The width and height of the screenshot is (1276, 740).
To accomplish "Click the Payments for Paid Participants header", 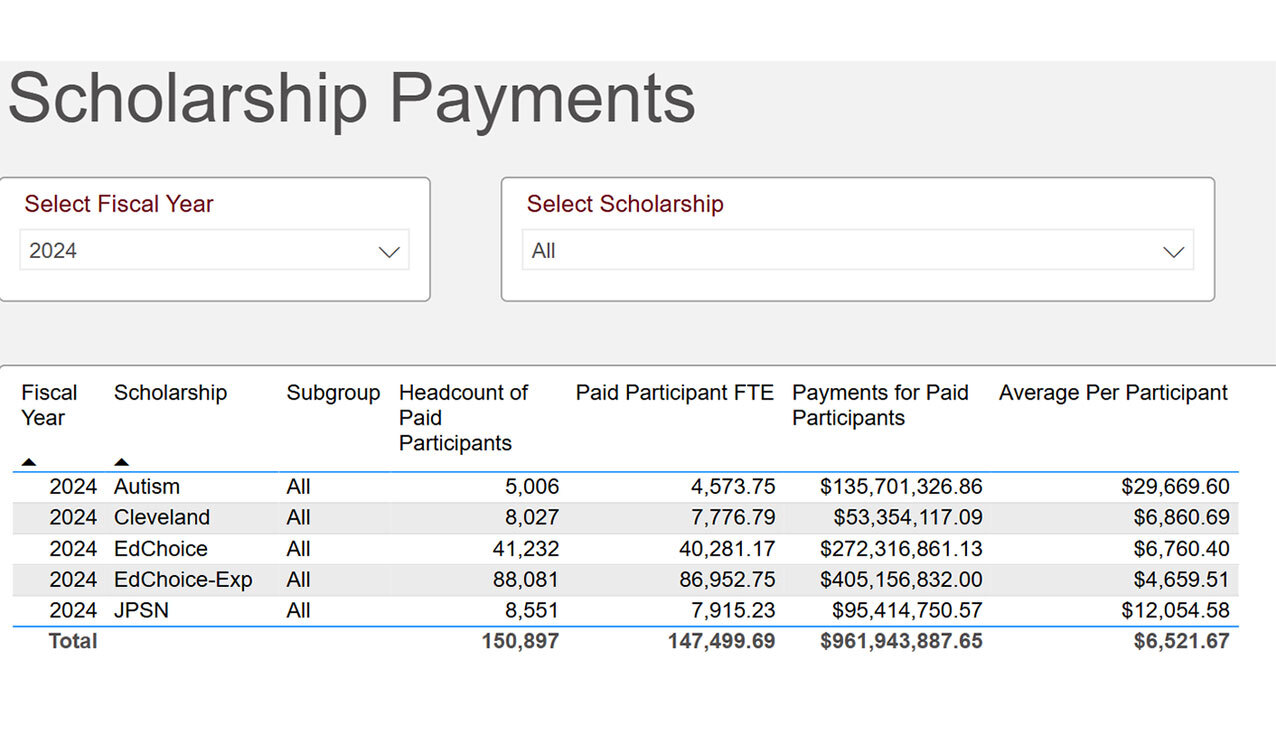I will pos(880,405).
